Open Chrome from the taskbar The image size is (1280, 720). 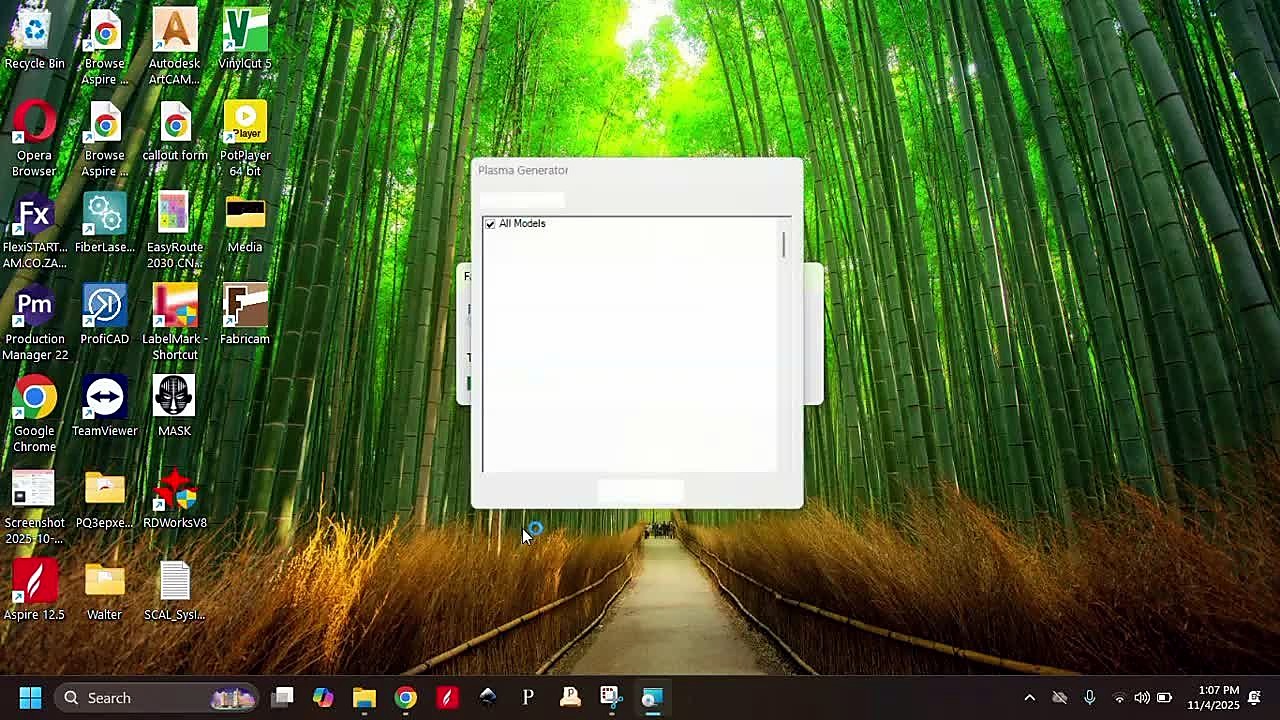coord(405,697)
